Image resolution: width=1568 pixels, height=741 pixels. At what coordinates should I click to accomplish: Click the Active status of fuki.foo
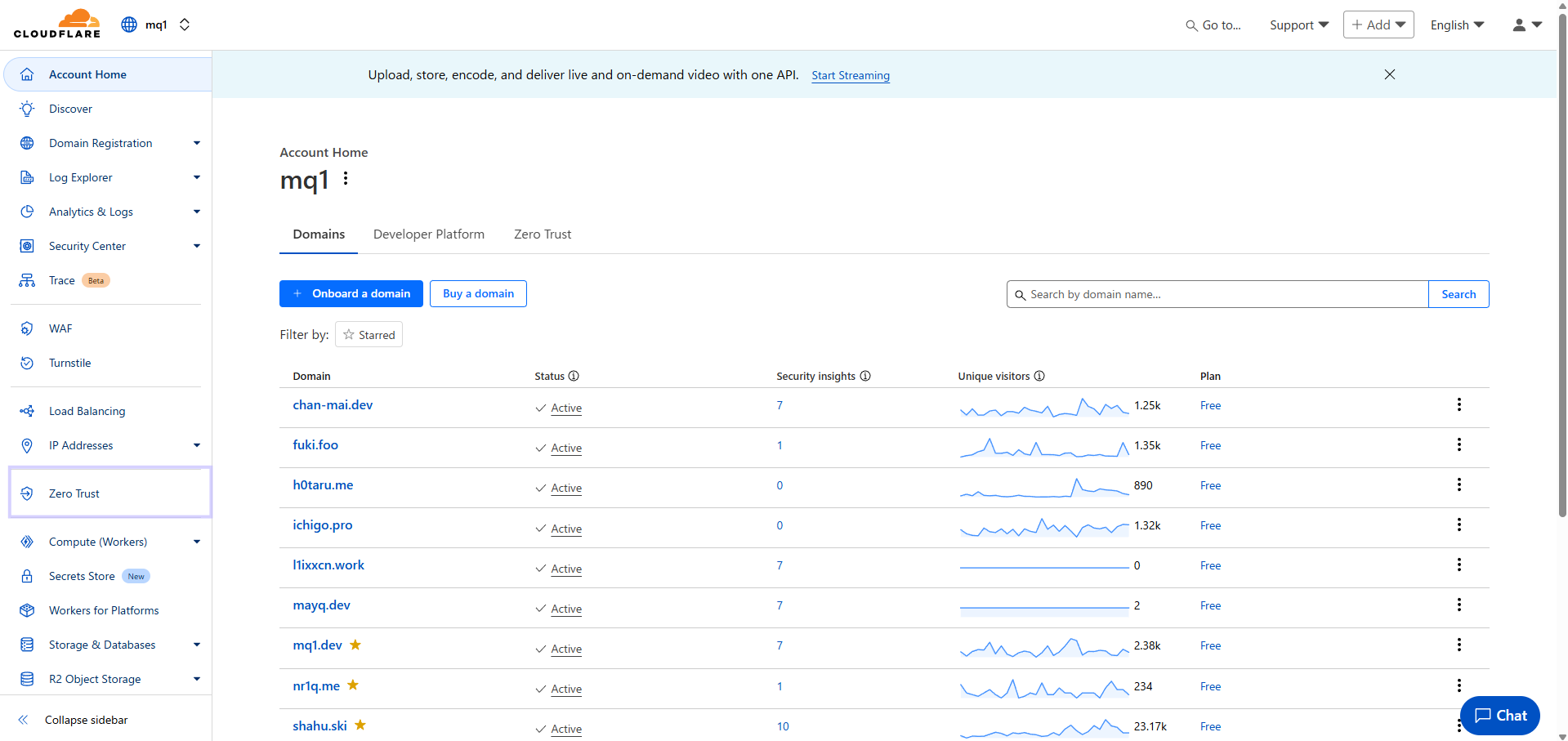click(x=566, y=448)
